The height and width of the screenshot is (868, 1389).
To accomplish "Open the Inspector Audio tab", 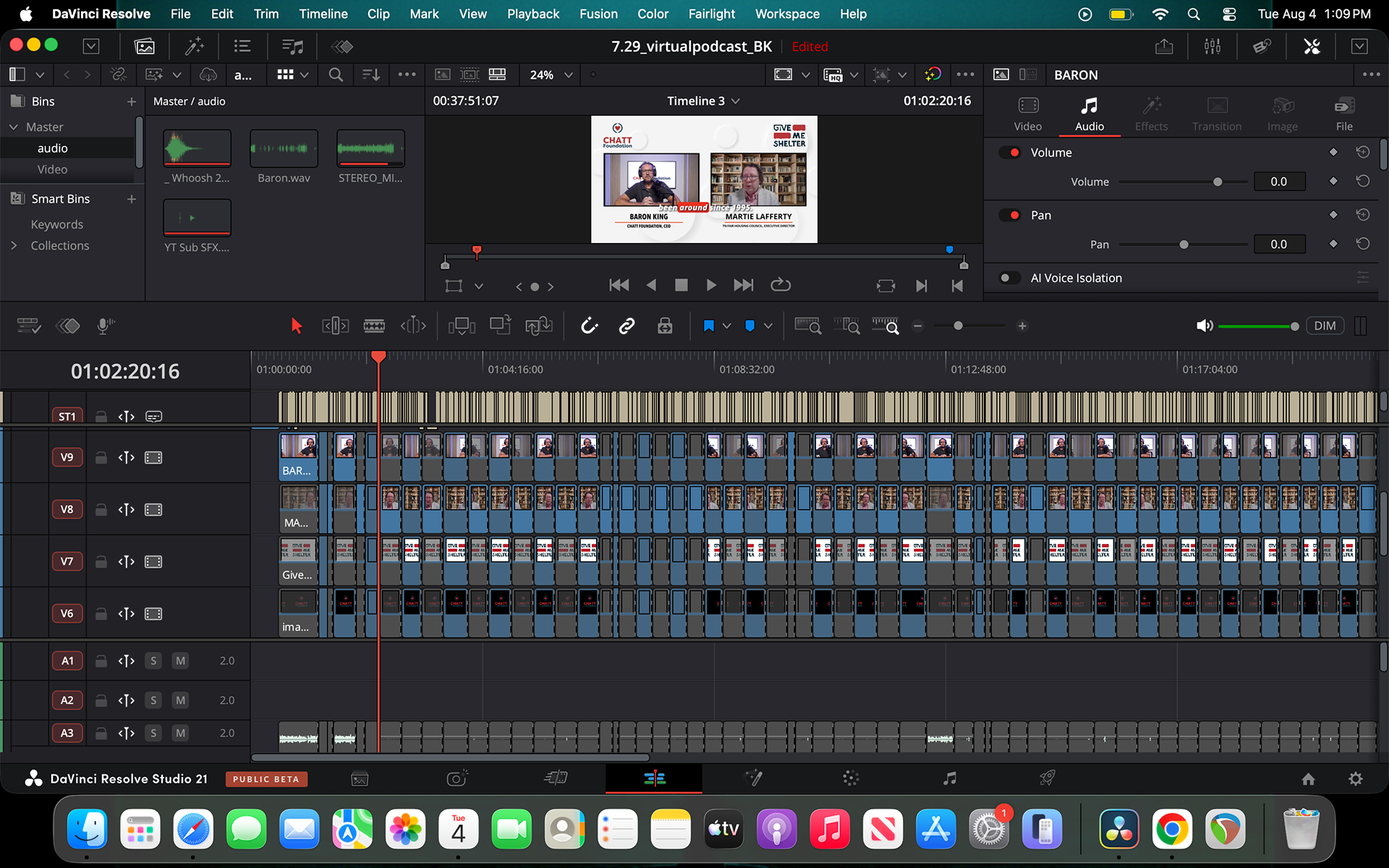I will coord(1089,115).
